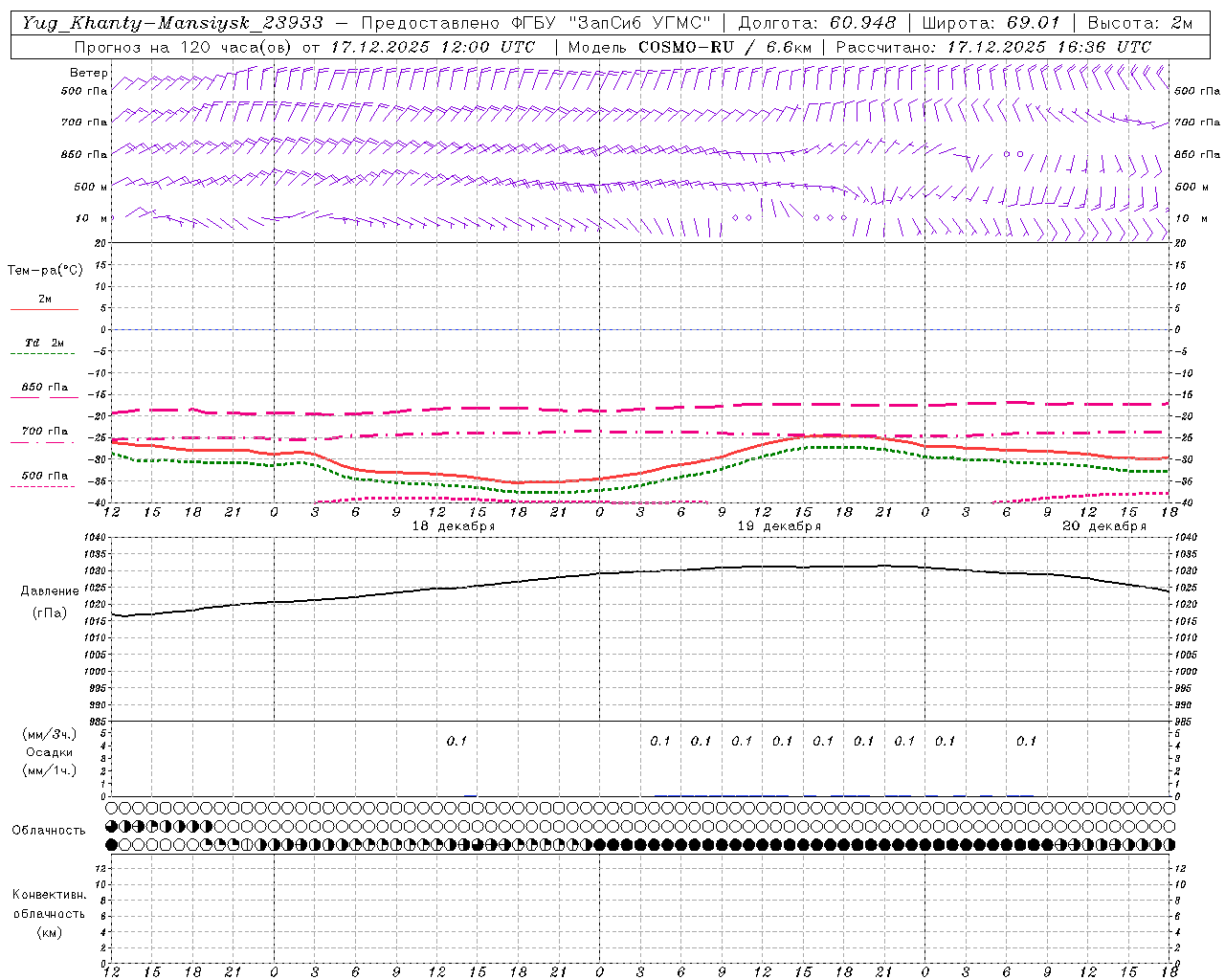This screenshot has width=1225, height=980.
Task: Click the station title Yug_Khanty-Mansiysk_23933
Action: click(x=172, y=23)
